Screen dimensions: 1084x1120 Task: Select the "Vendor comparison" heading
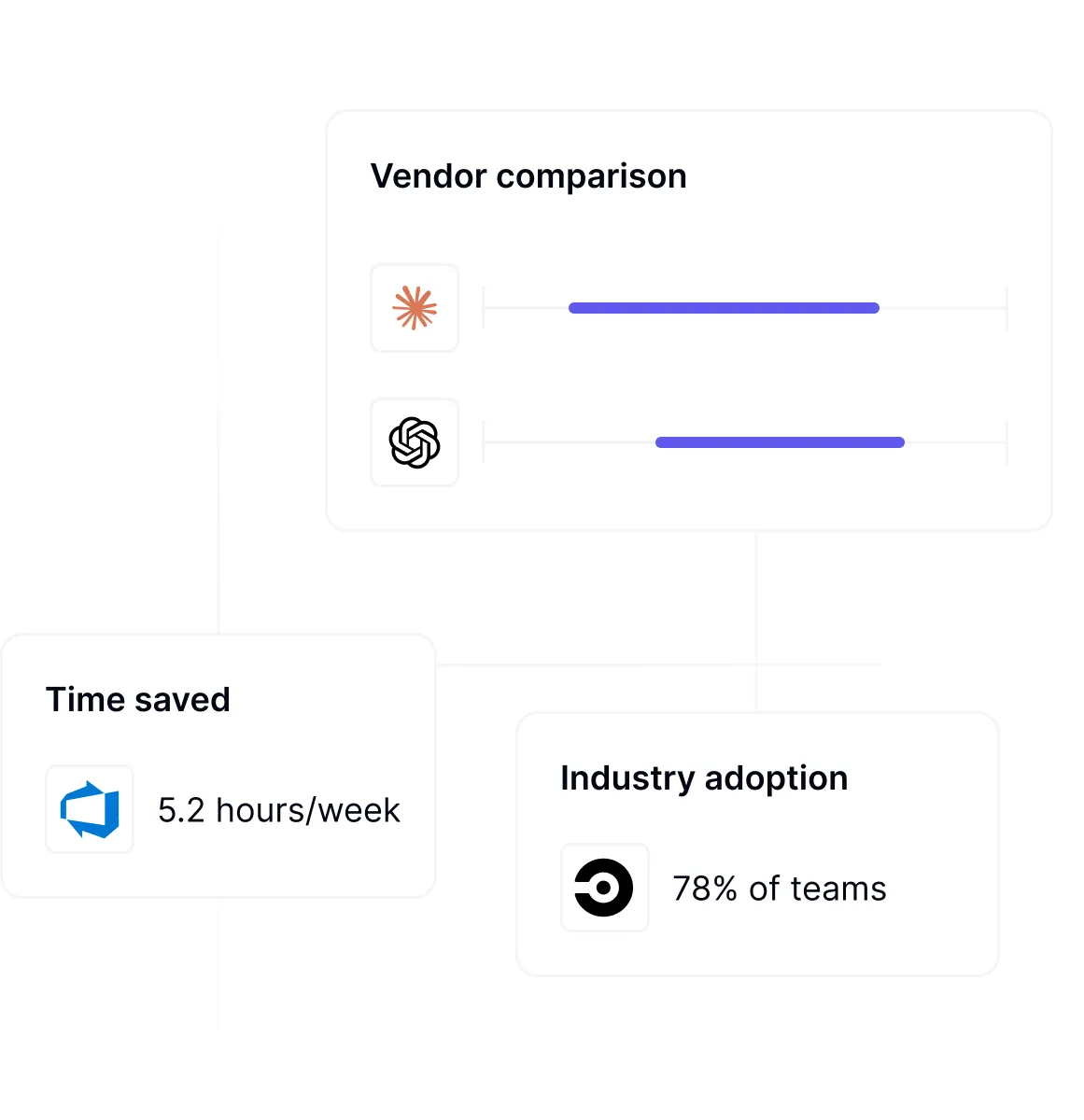coord(528,176)
